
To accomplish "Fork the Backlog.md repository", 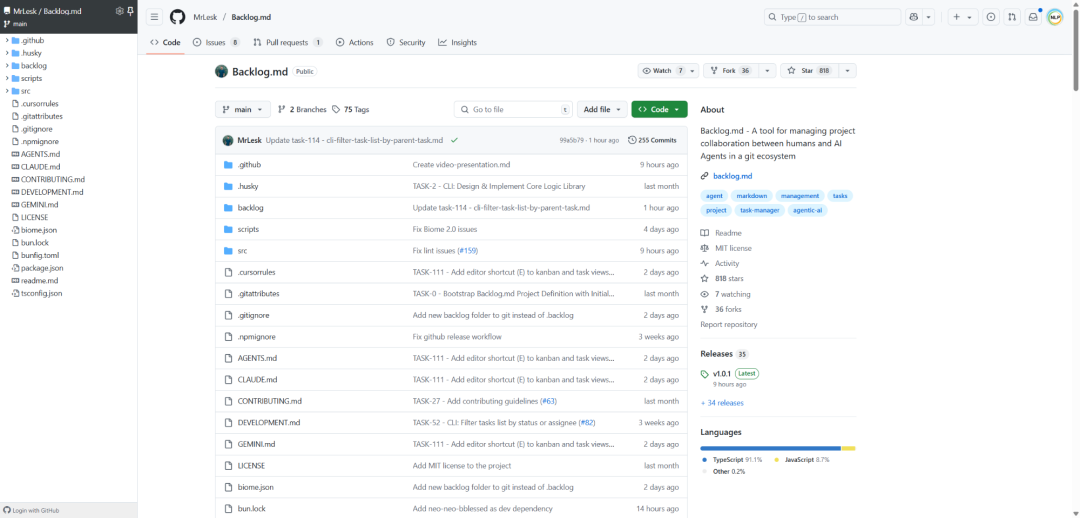I will pyautogui.click(x=730, y=70).
